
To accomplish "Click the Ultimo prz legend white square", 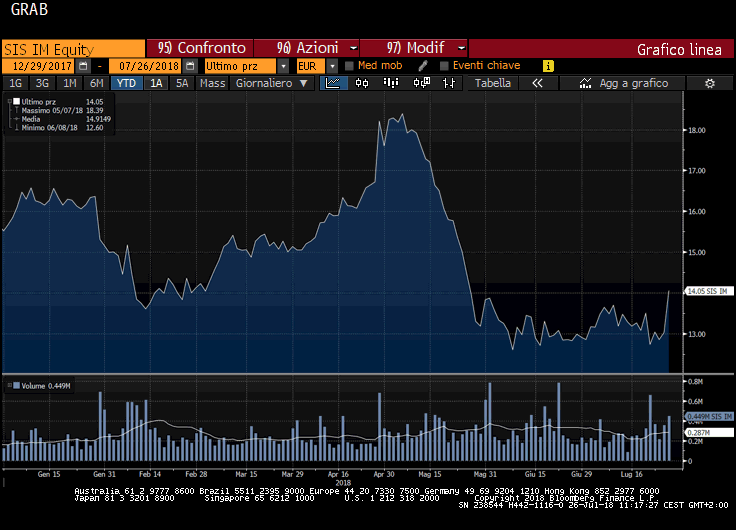I will tap(16, 101).
